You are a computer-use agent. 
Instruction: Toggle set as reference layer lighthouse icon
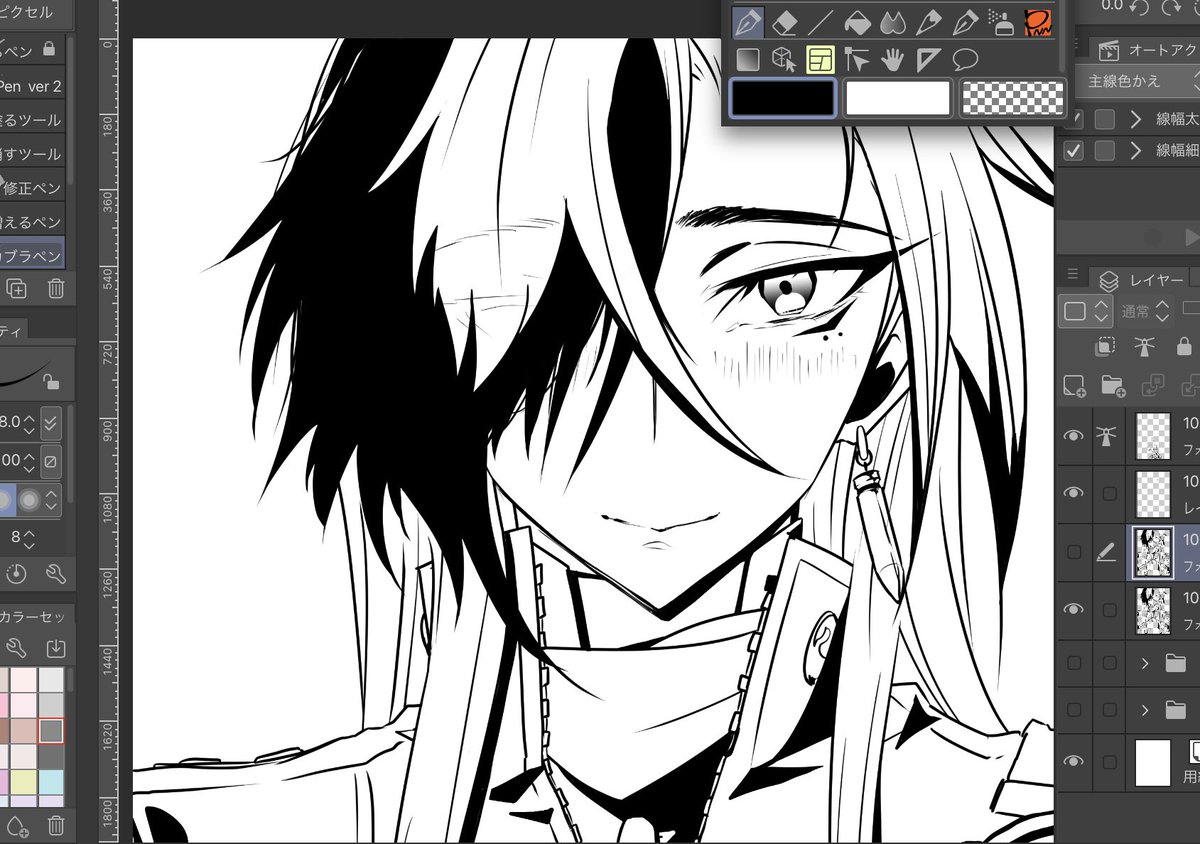pyautogui.click(x=1145, y=347)
